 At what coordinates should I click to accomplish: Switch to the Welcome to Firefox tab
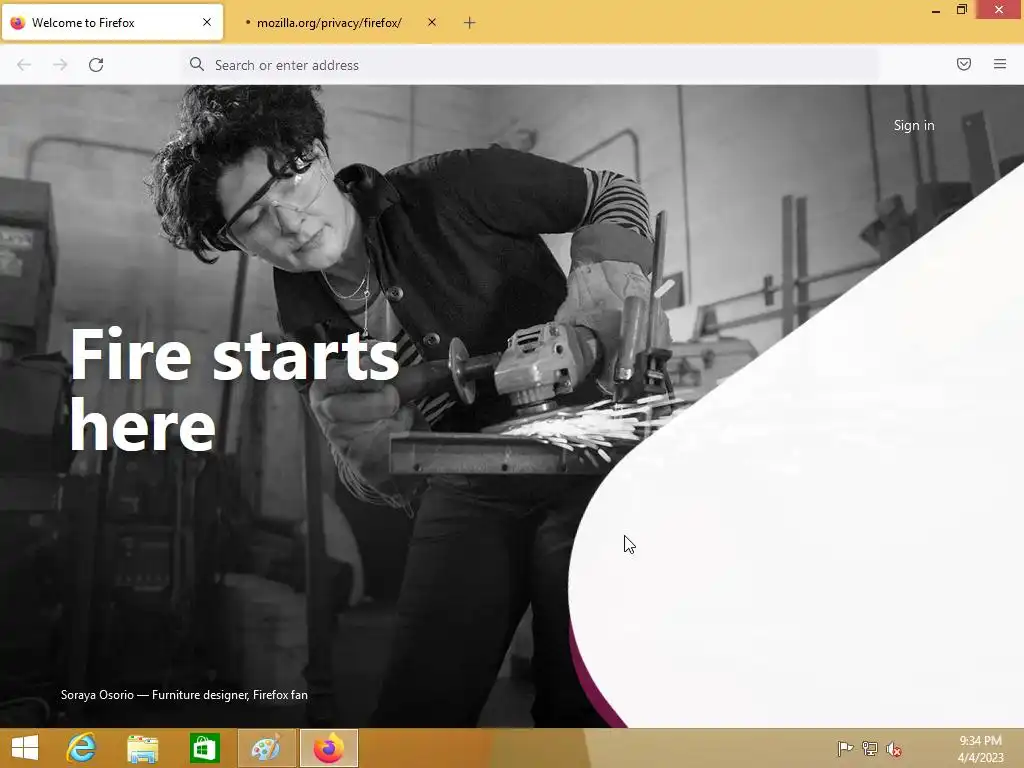coord(112,22)
